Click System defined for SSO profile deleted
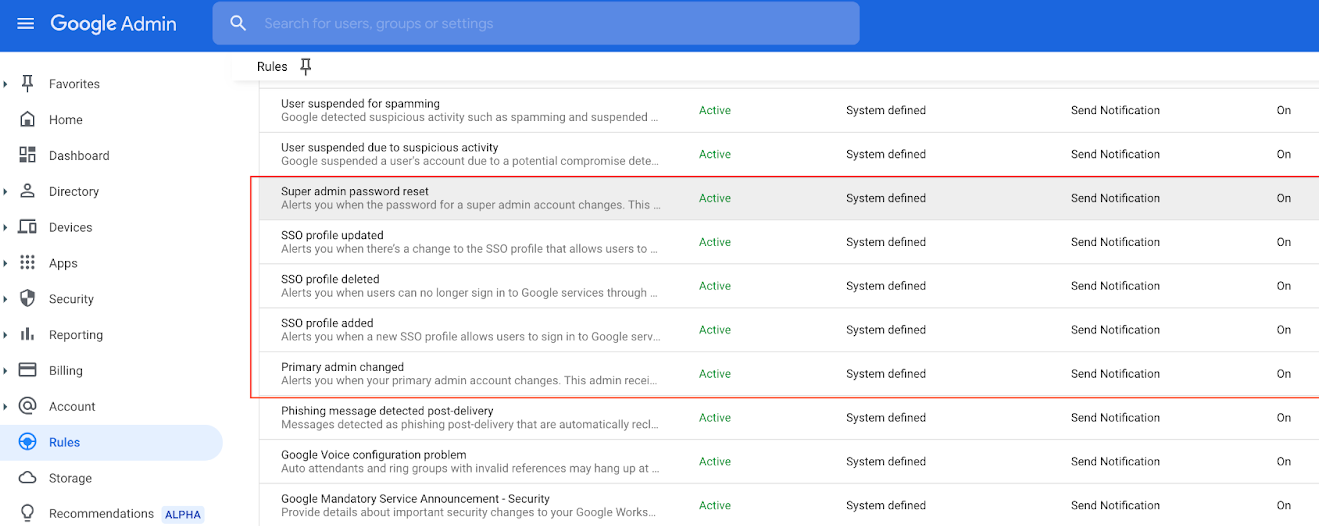The image size is (1319, 526). click(x=886, y=286)
